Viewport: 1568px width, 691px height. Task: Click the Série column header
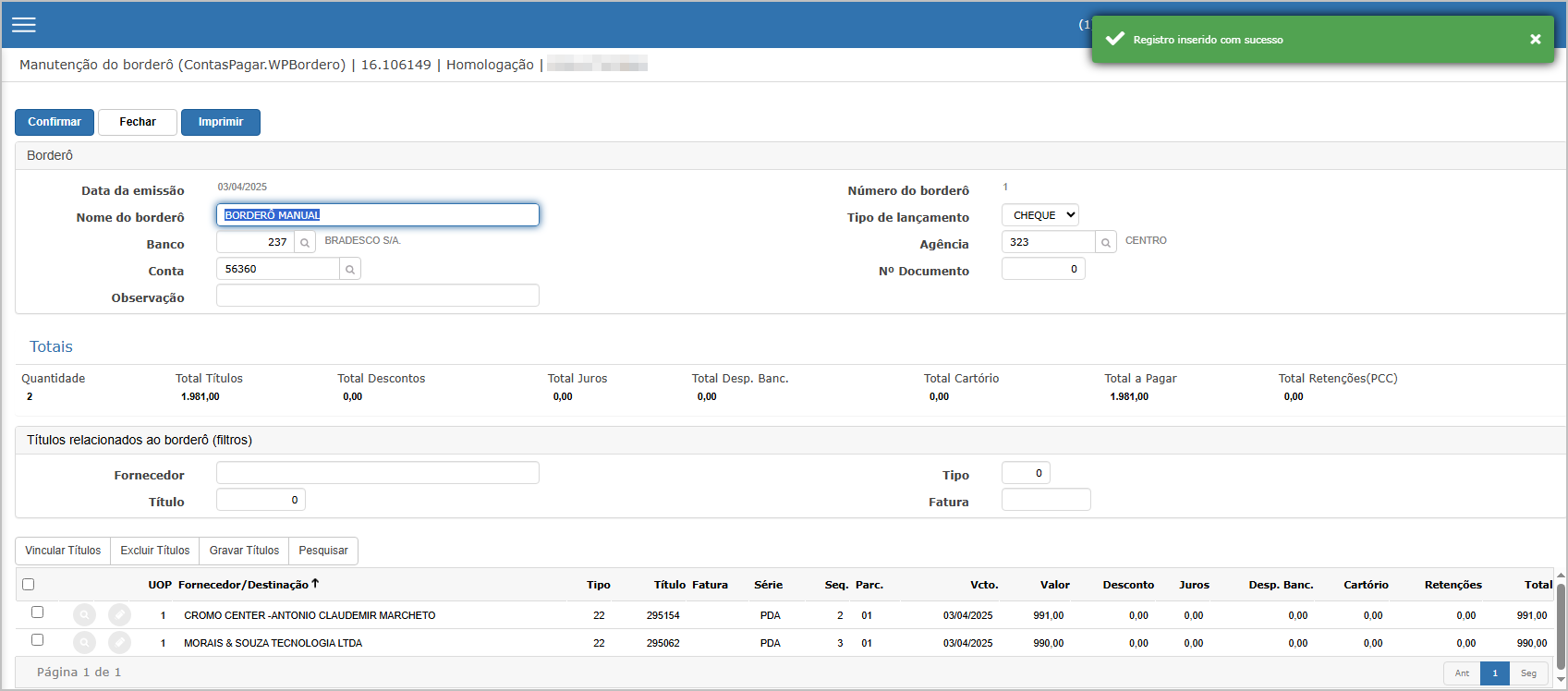[x=768, y=585]
